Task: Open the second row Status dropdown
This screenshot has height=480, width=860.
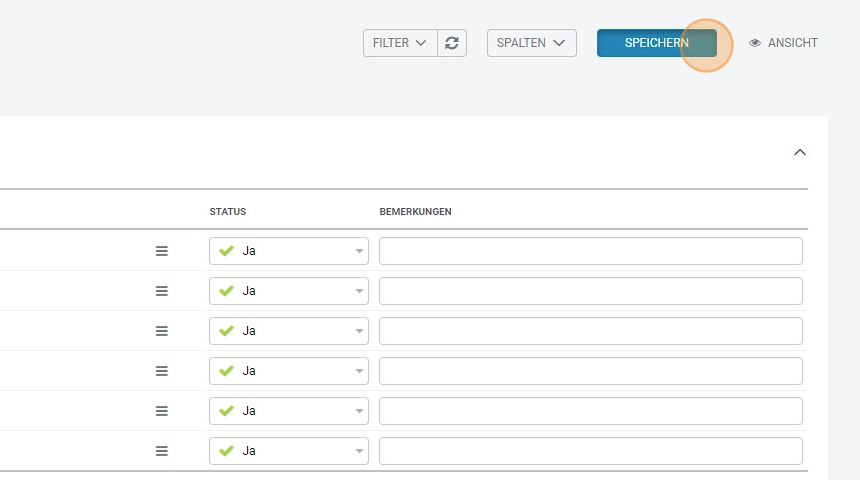Action: (x=289, y=291)
